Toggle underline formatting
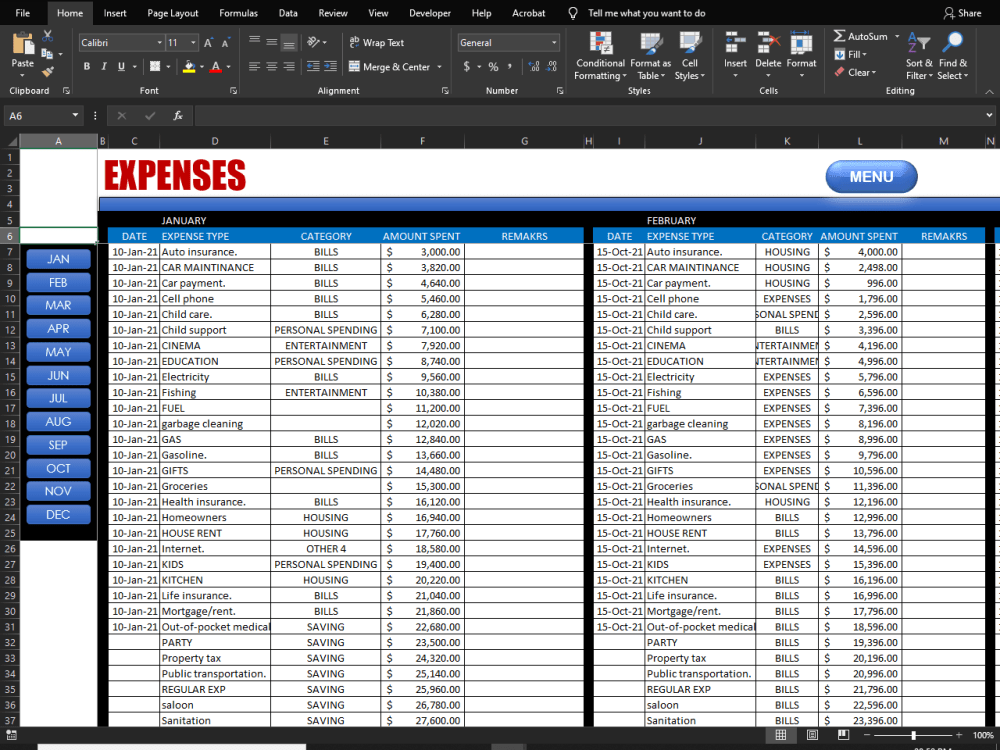Screen dimensions: 1000x750 [120, 66]
